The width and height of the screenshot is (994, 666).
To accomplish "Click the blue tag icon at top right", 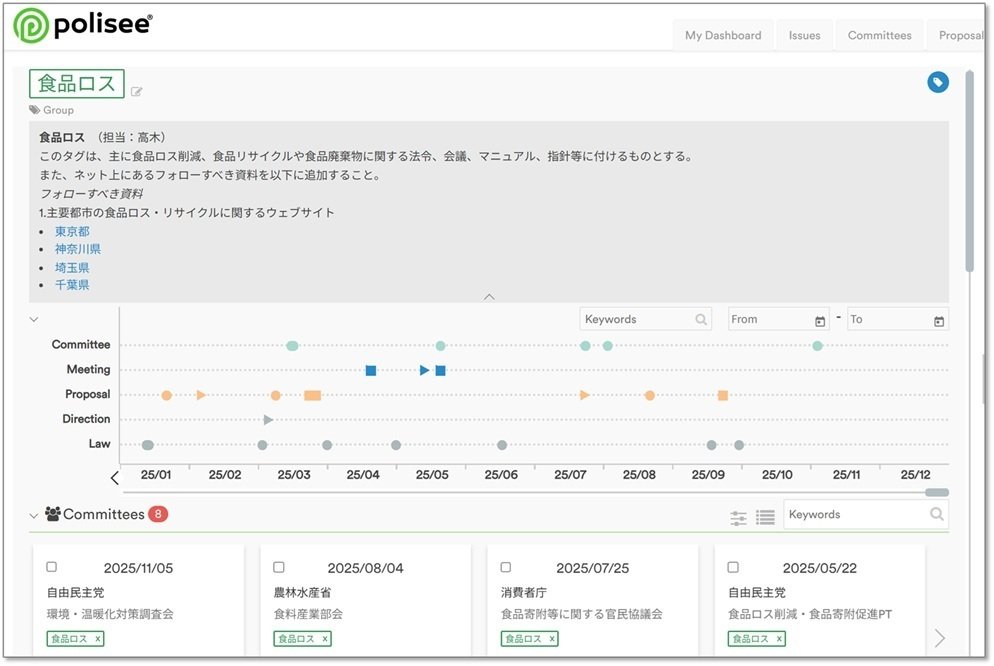I will click(x=938, y=83).
